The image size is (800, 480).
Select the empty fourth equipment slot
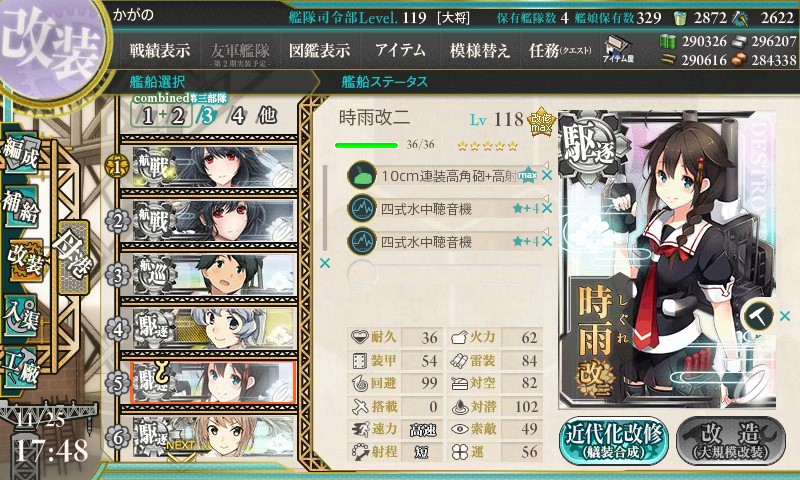tap(444, 273)
